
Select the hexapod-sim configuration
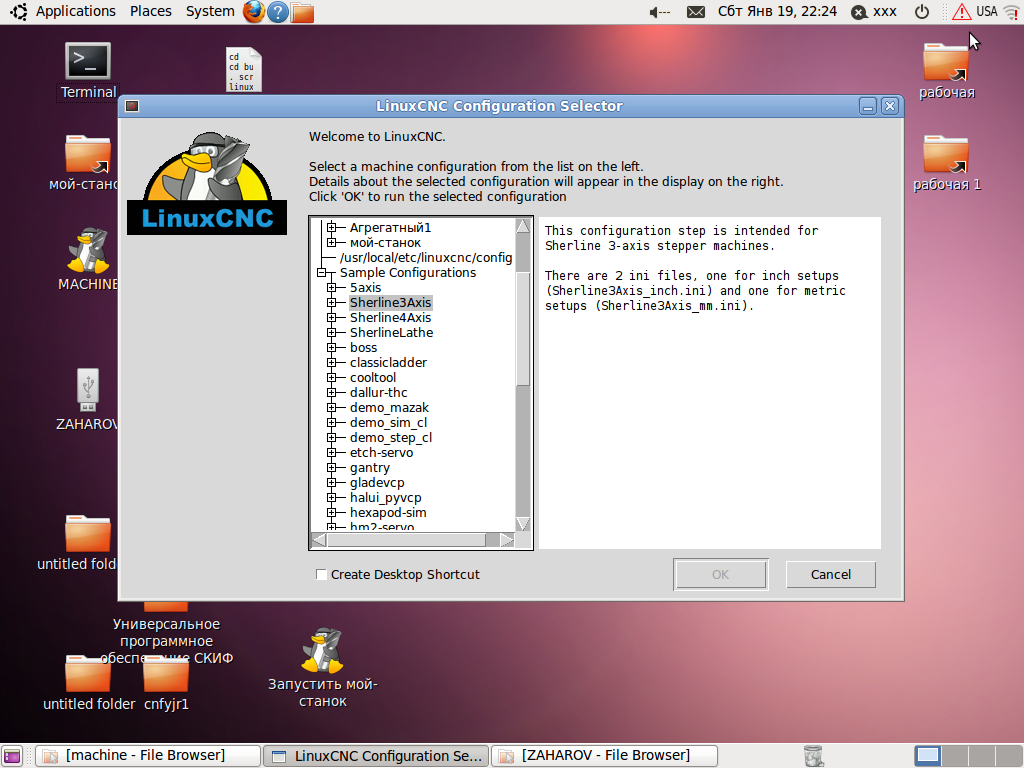point(388,513)
